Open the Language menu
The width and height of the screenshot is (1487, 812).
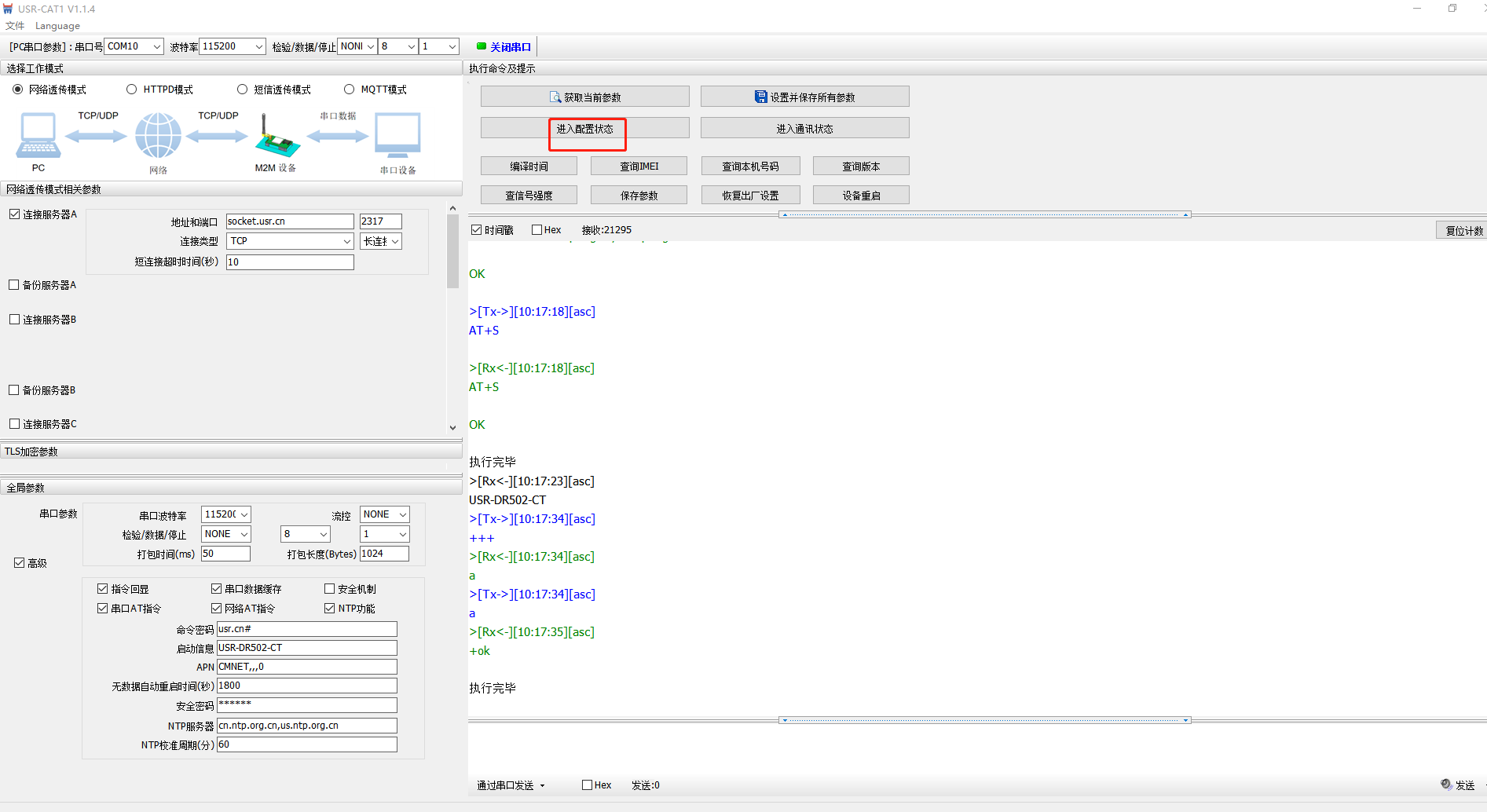(x=57, y=26)
